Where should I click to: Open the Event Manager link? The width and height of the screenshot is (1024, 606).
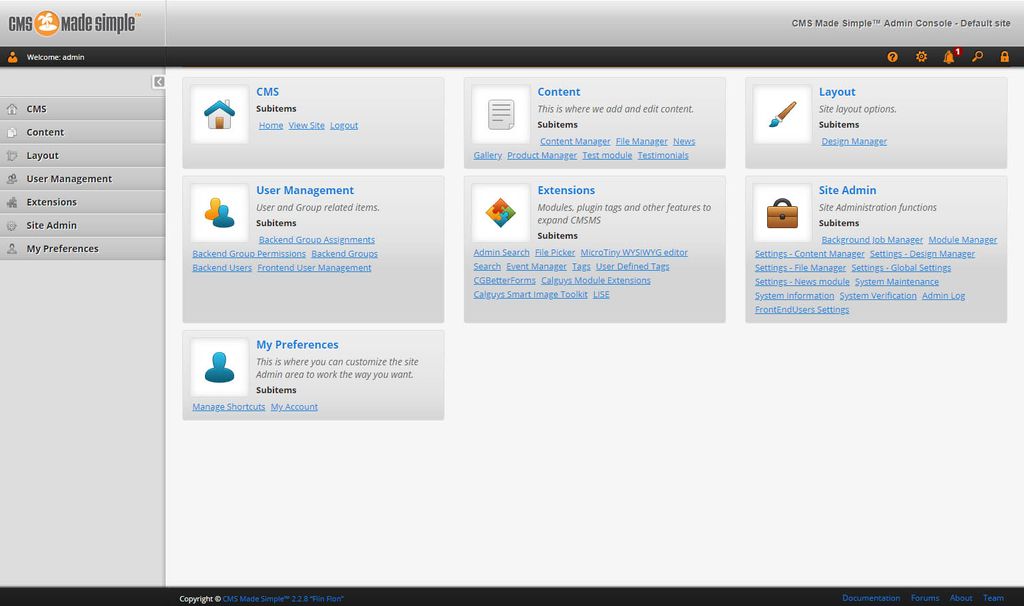coord(536,266)
